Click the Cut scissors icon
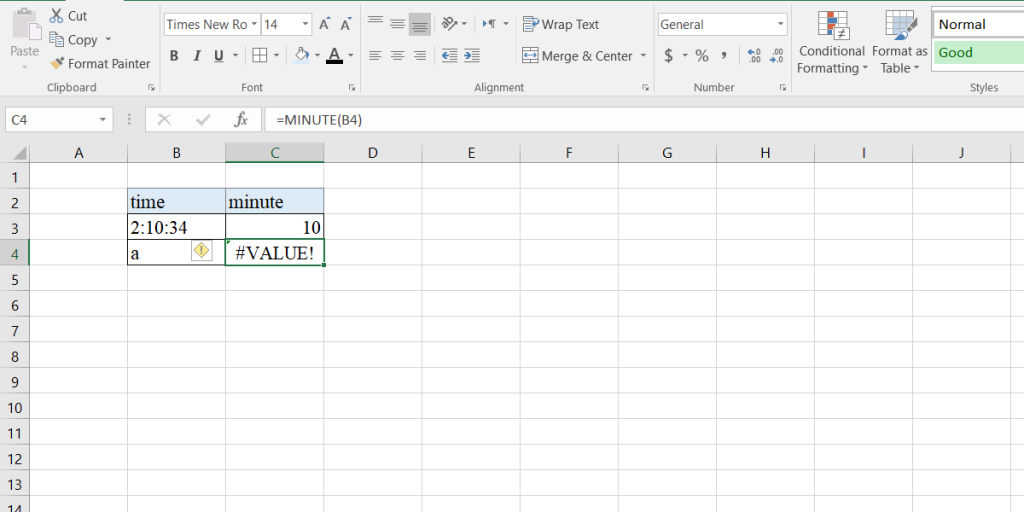Image resolution: width=1024 pixels, height=512 pixels. coord(57,16)
